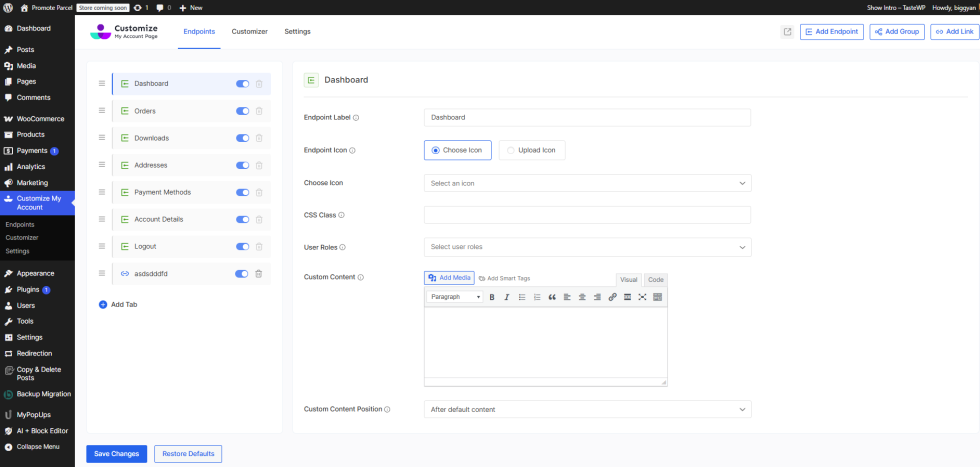This screenshot has height=467, width=980.
Task: Click the external preview icon beside Add Endpoint
Action: (x=787, y=32)
